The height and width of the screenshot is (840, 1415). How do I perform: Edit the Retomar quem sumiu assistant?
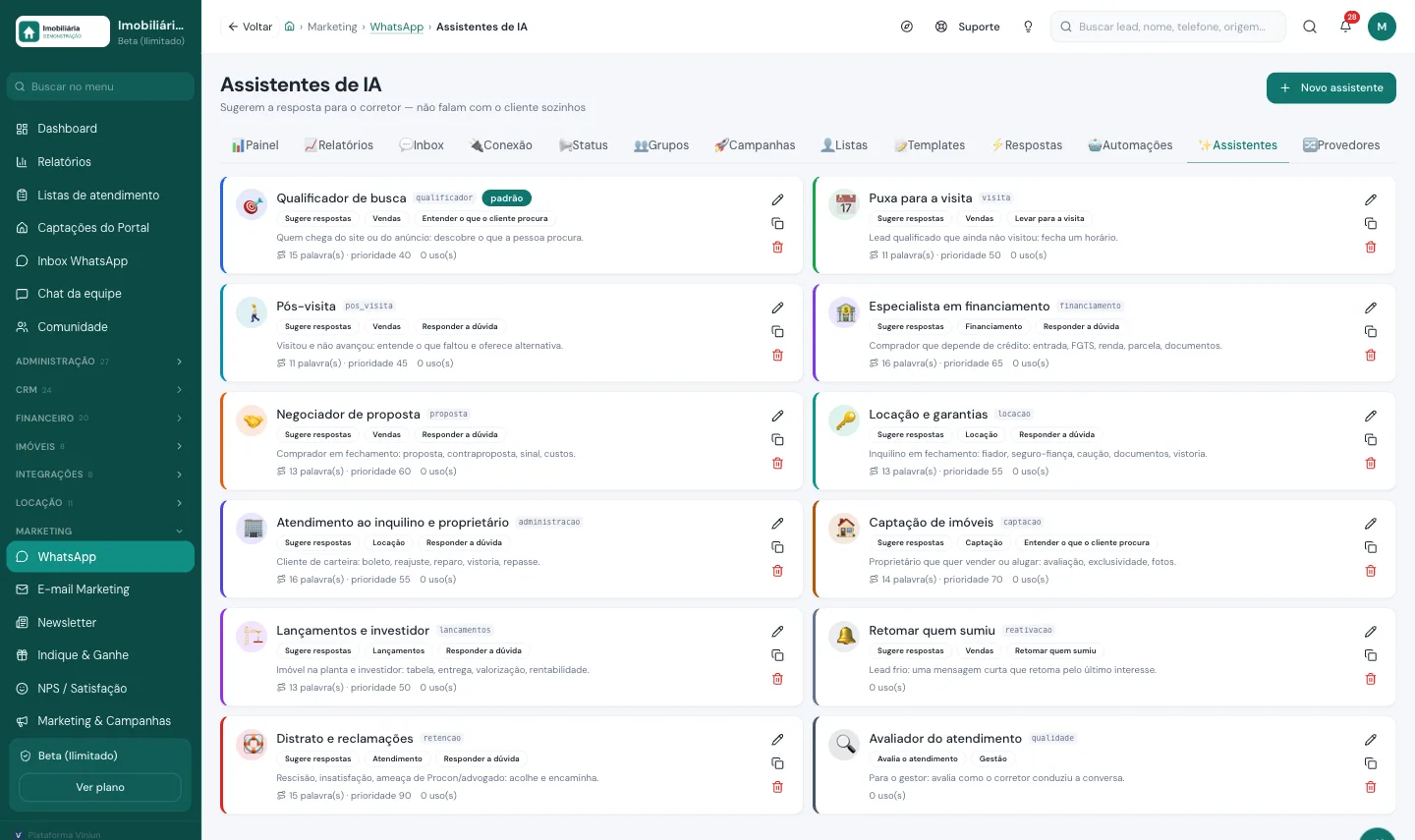click(x=1371, y=632)
